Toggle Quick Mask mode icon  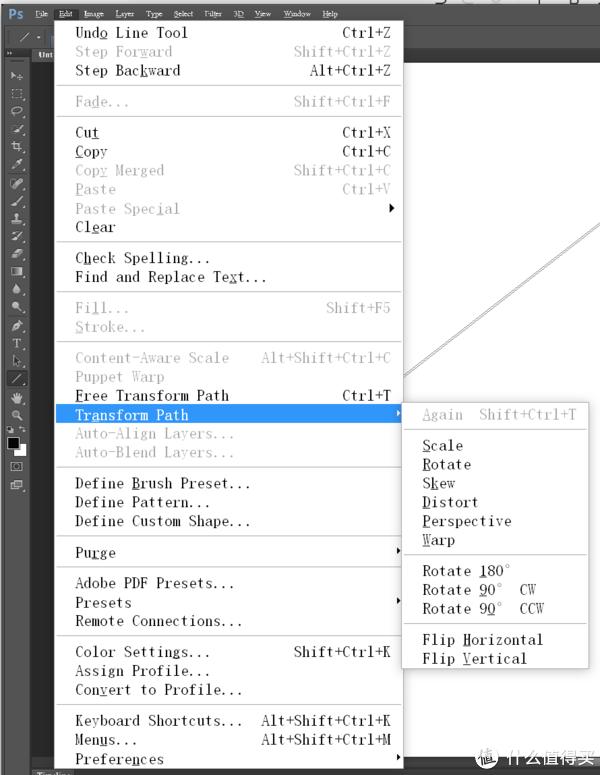(16, 467)
